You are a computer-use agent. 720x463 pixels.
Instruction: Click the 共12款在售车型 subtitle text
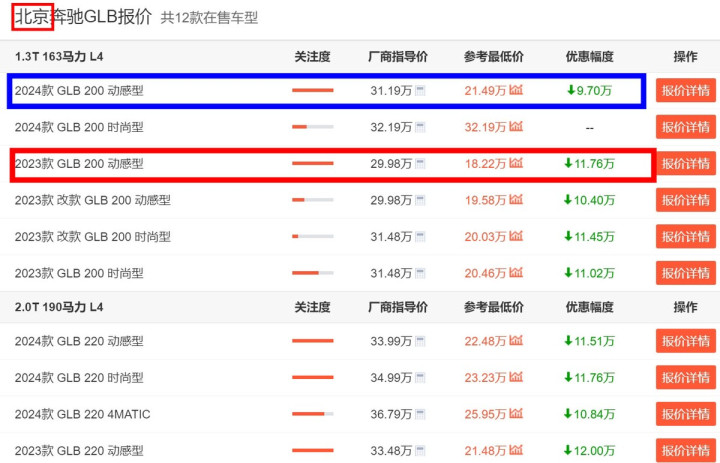(209, 18)
